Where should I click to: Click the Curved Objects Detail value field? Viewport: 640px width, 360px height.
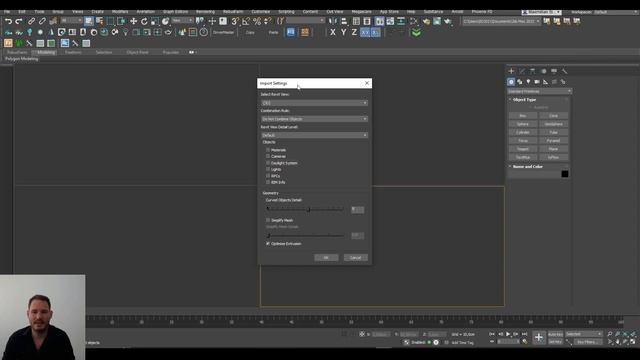358,209
